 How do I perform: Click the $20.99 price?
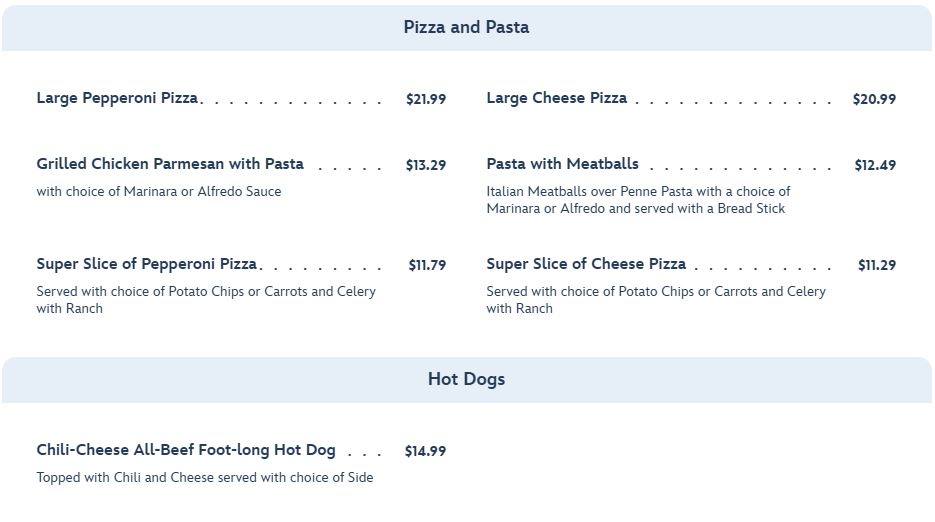click(x=874, y=99)
